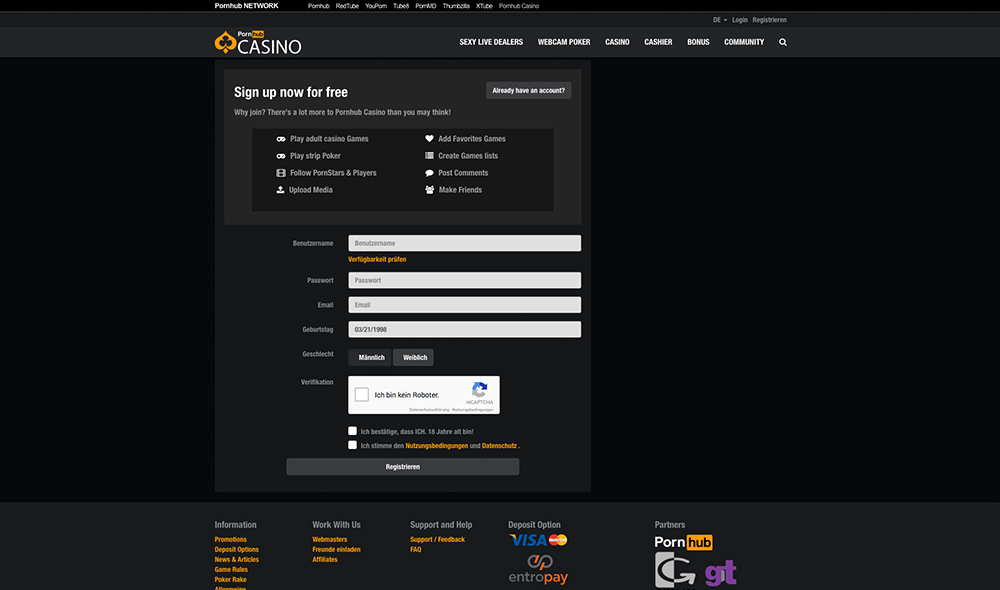This screenshot has width=1000, height=590.
Task: Focus the Benutzername input field
Action: tap(464, 243)
